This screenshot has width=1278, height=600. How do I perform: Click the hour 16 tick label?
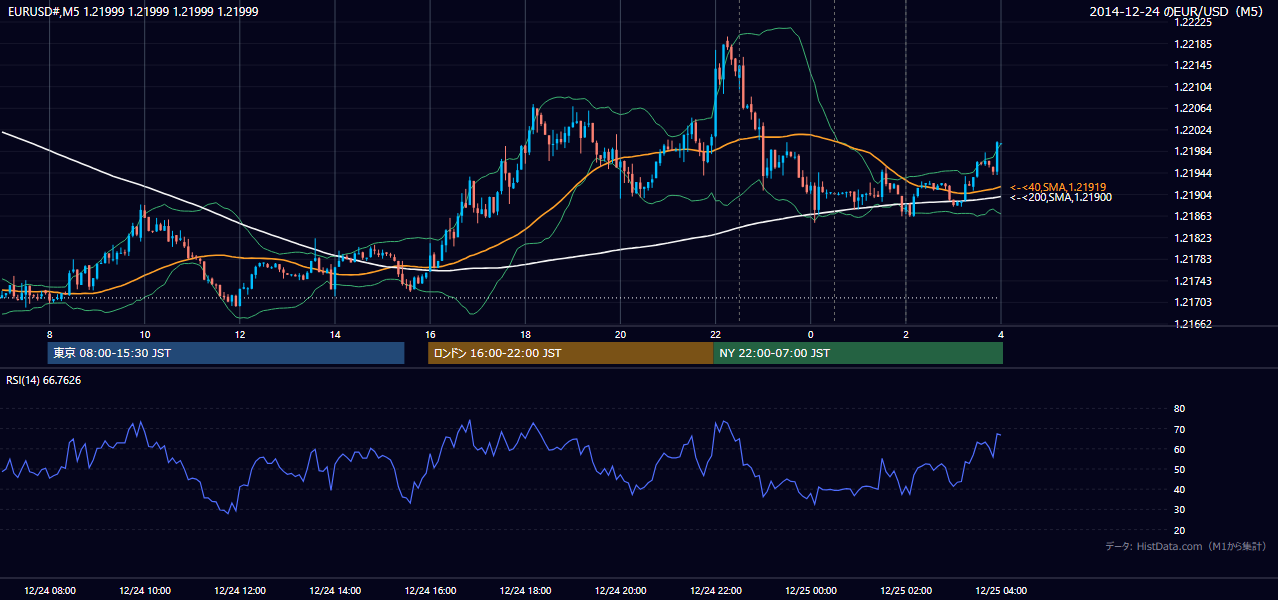pos(430,334)
